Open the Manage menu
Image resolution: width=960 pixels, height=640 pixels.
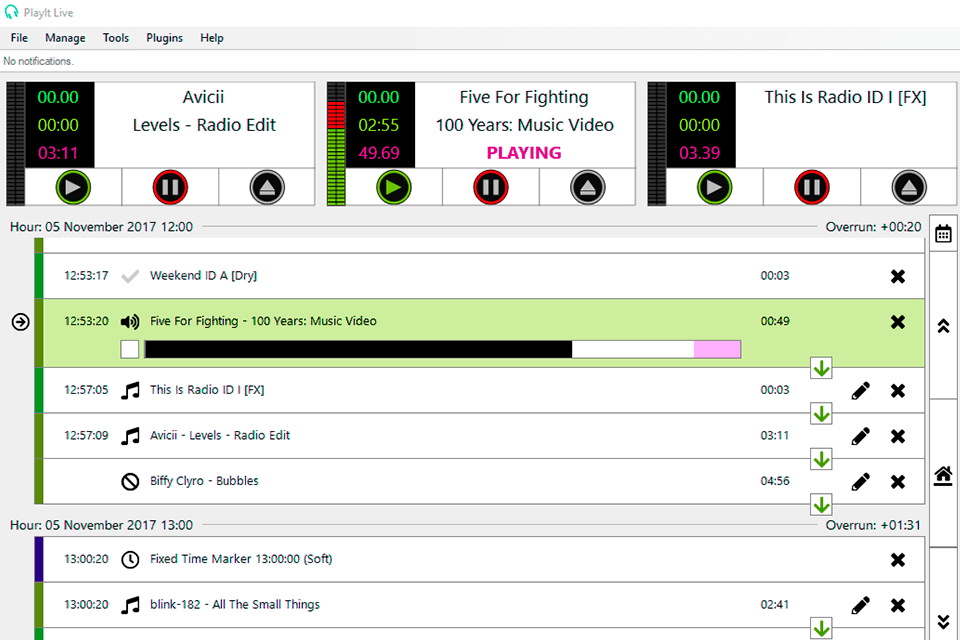[x=65, y=38]
